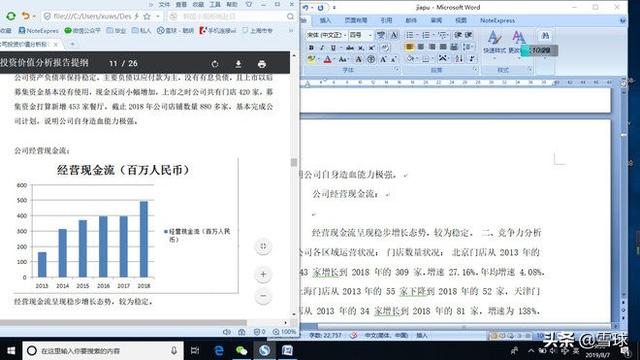
Task: Switch to the NoteExpress ribbon tab
Action: pos(497,20)
